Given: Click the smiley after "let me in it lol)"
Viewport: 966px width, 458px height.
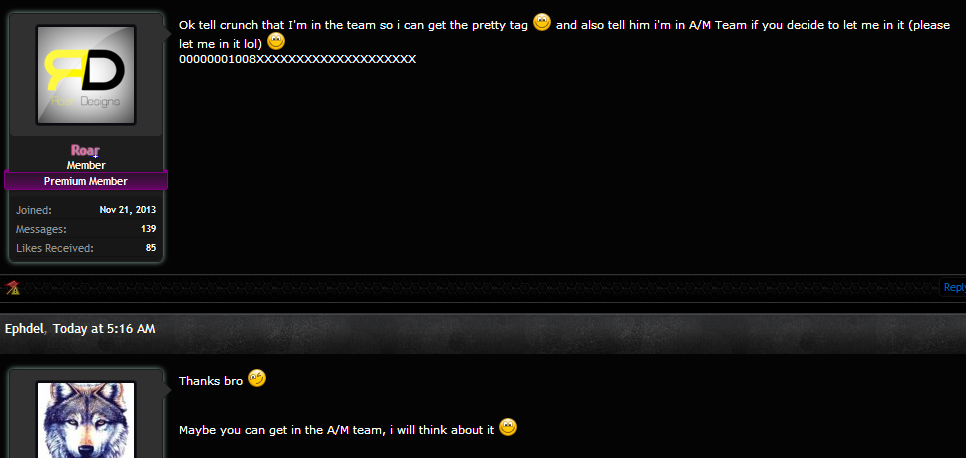Looking at the screenshot, I should [276, 42].
